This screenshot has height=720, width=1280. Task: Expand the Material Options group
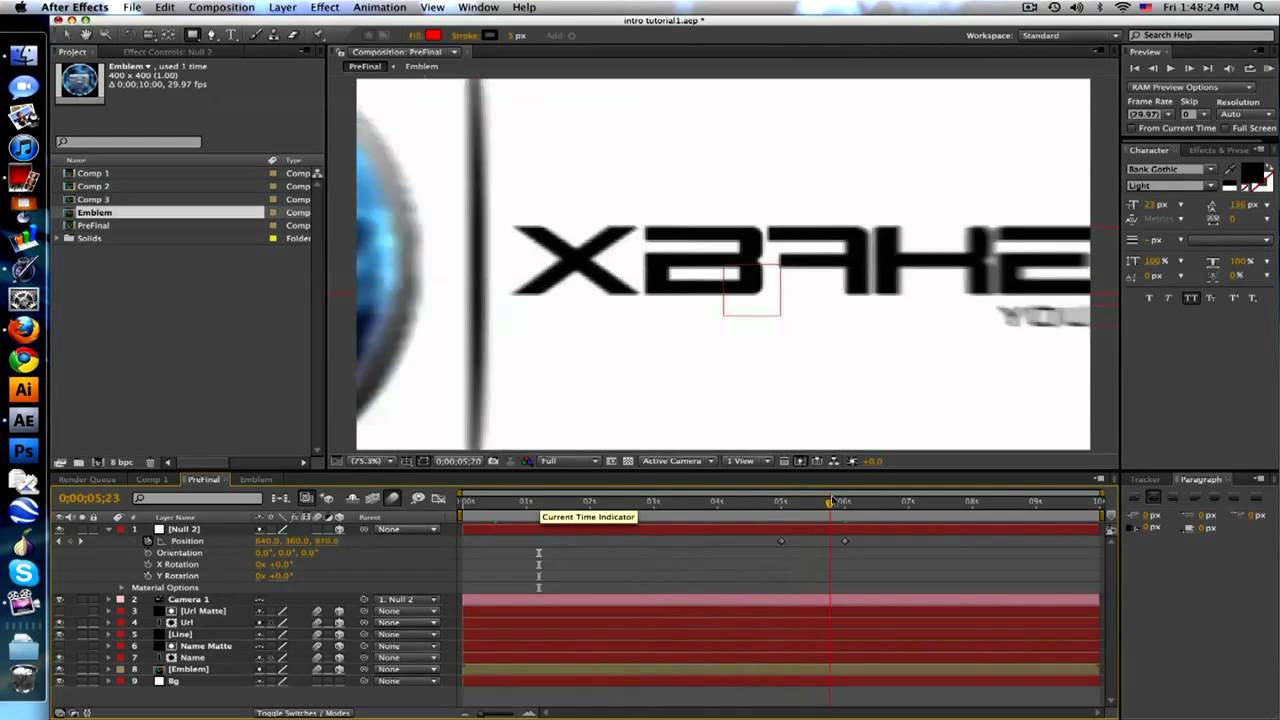tap(122, 588)
